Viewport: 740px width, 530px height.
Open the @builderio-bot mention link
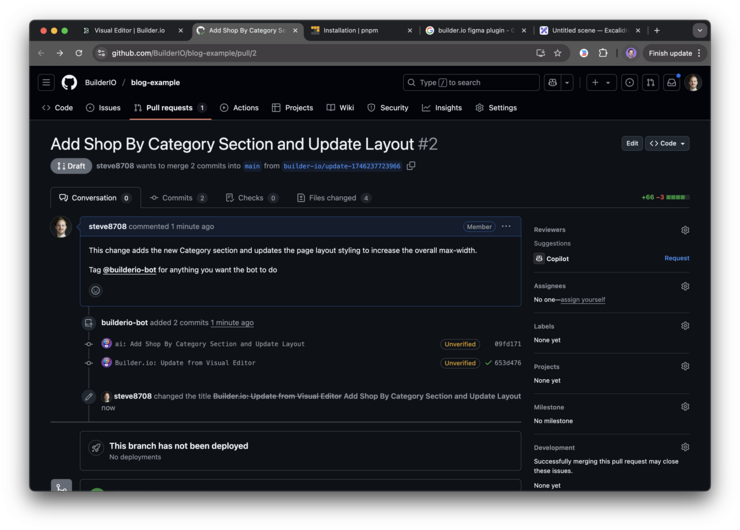click(x=129, y=270)
